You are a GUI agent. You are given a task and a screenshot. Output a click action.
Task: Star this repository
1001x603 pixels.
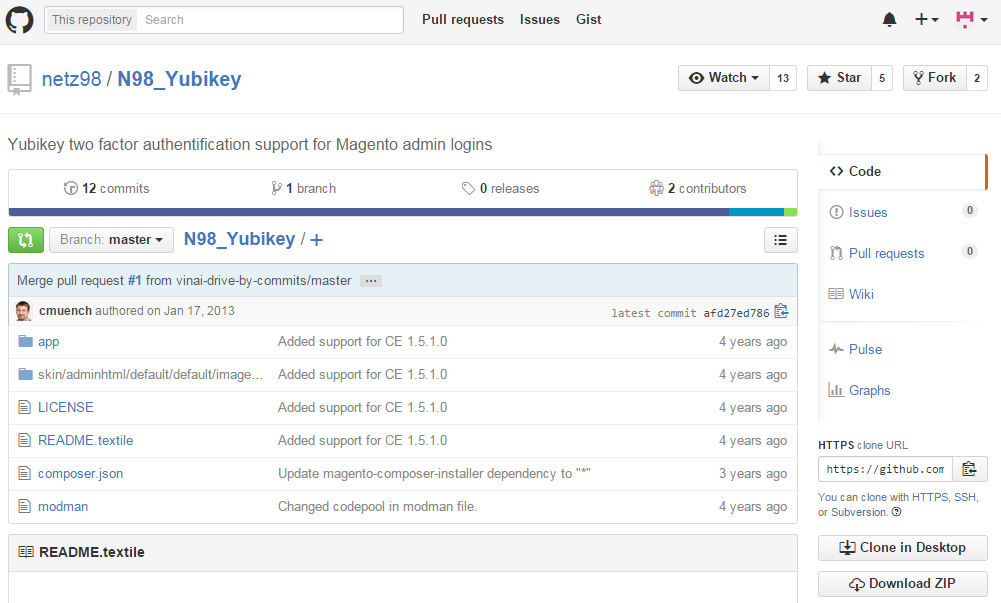pyautogui.click(x=839, y=78)
